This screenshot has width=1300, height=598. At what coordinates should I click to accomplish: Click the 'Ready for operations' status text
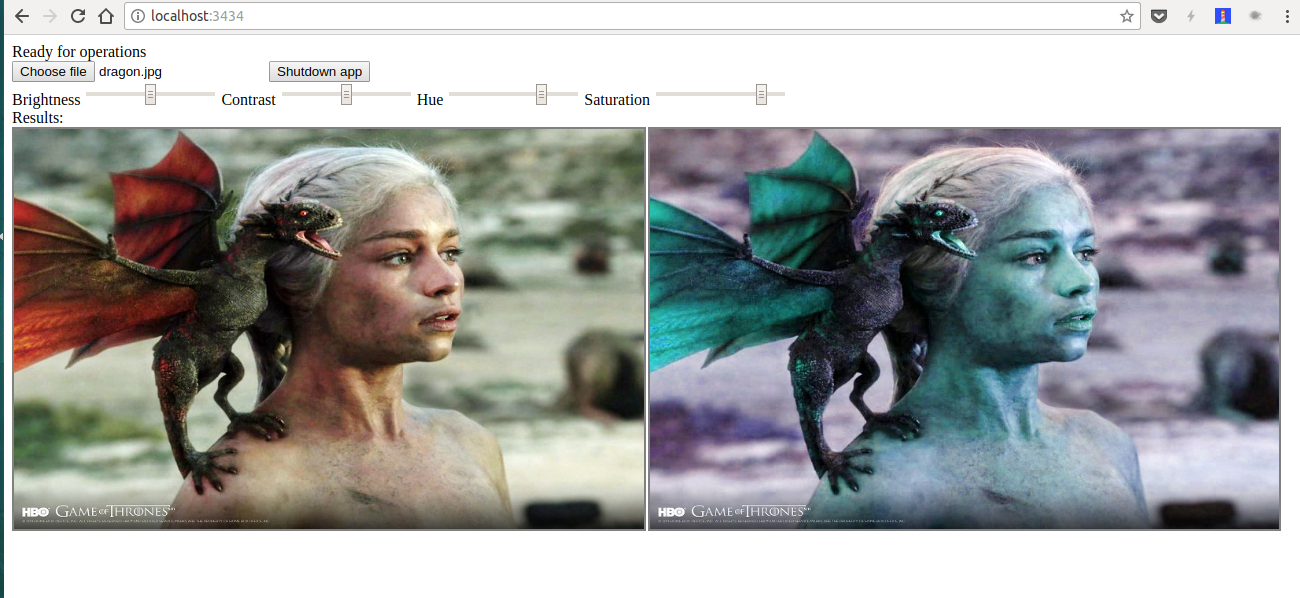pos(79,52)
